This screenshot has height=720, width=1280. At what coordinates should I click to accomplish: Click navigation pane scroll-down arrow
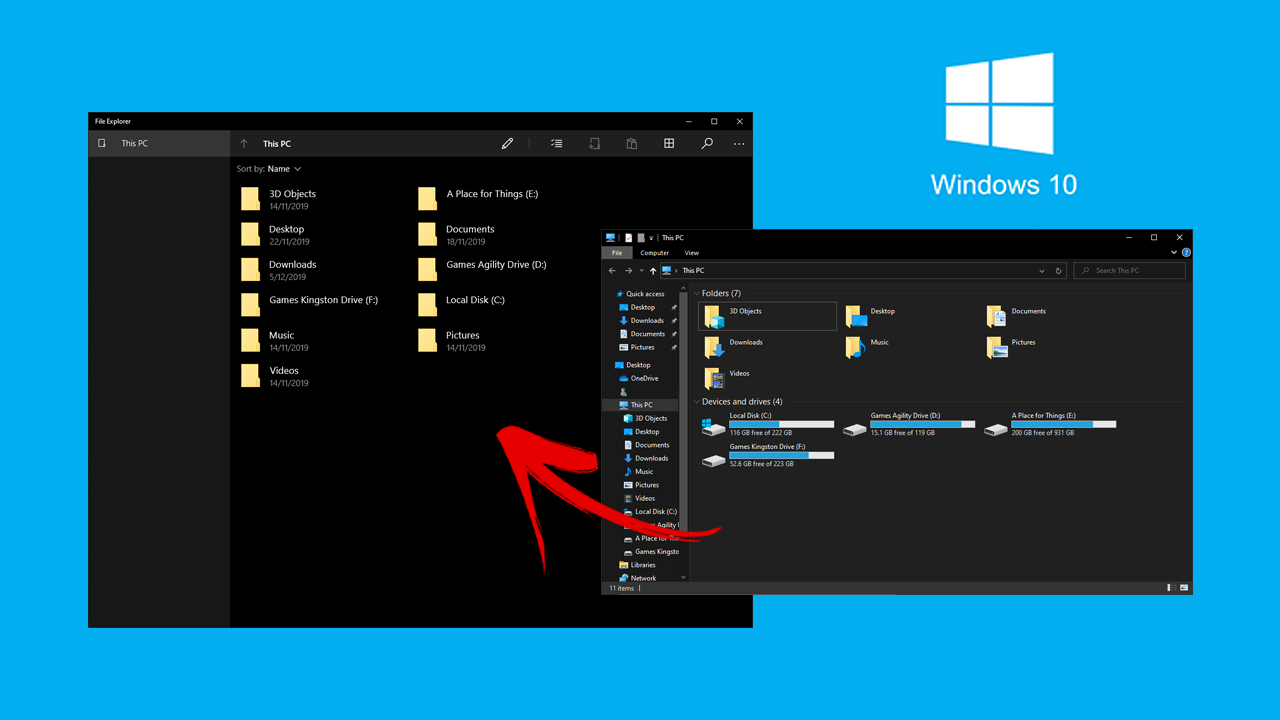tap(683, 577)
